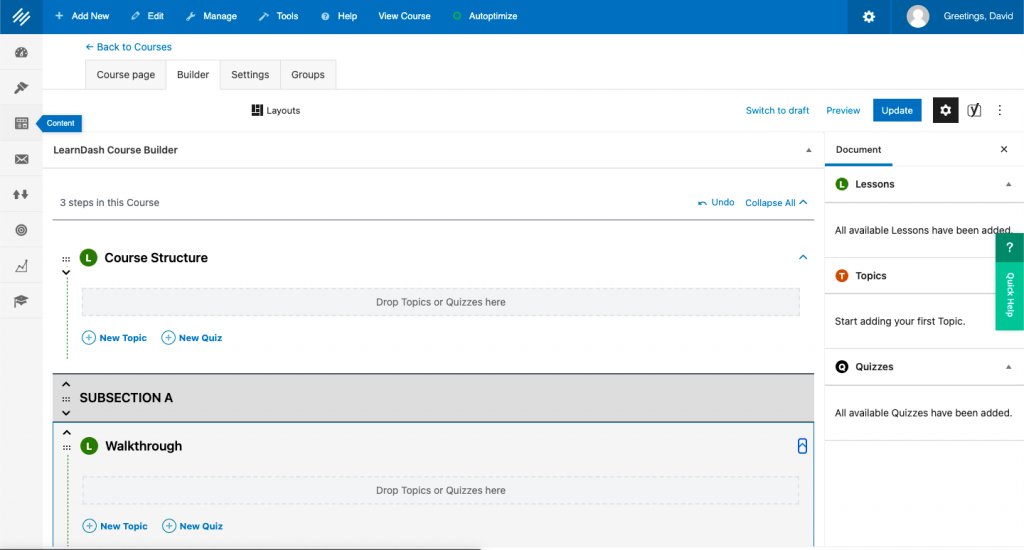
Task: Click the target icon in left sidebar
Action: point(21,230)
